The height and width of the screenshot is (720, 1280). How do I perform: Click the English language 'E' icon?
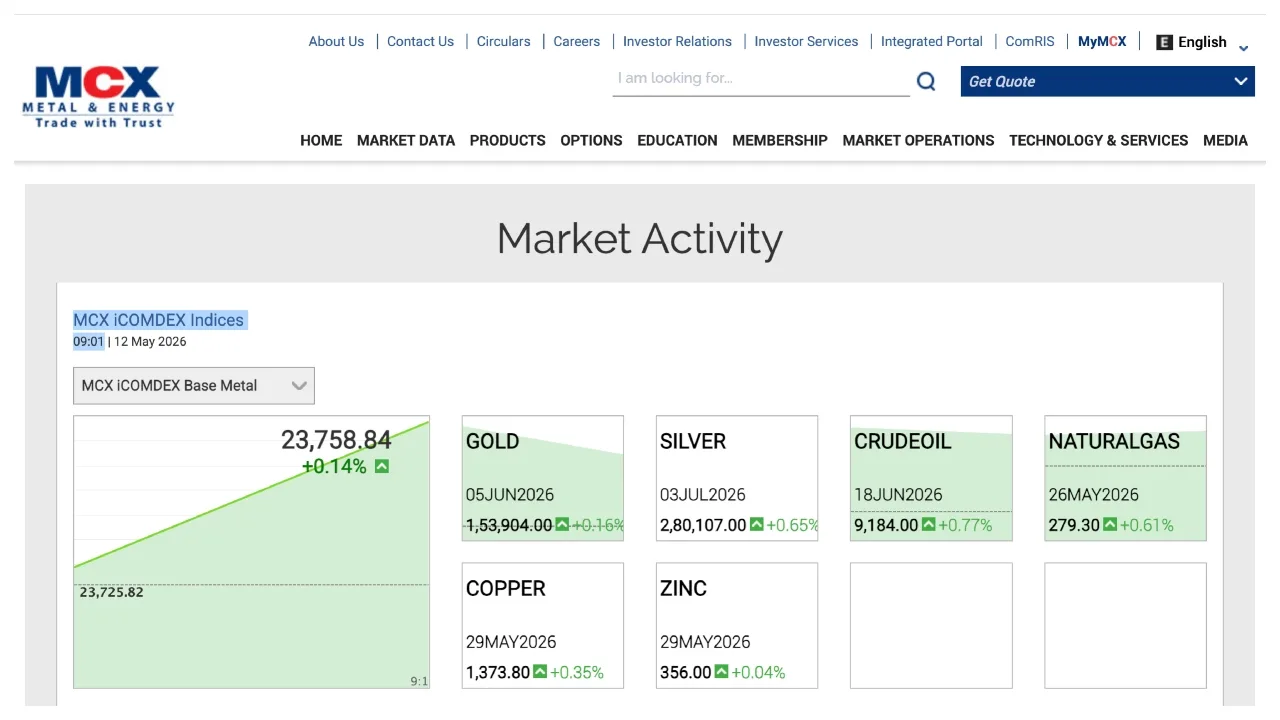pos(1164,42)
